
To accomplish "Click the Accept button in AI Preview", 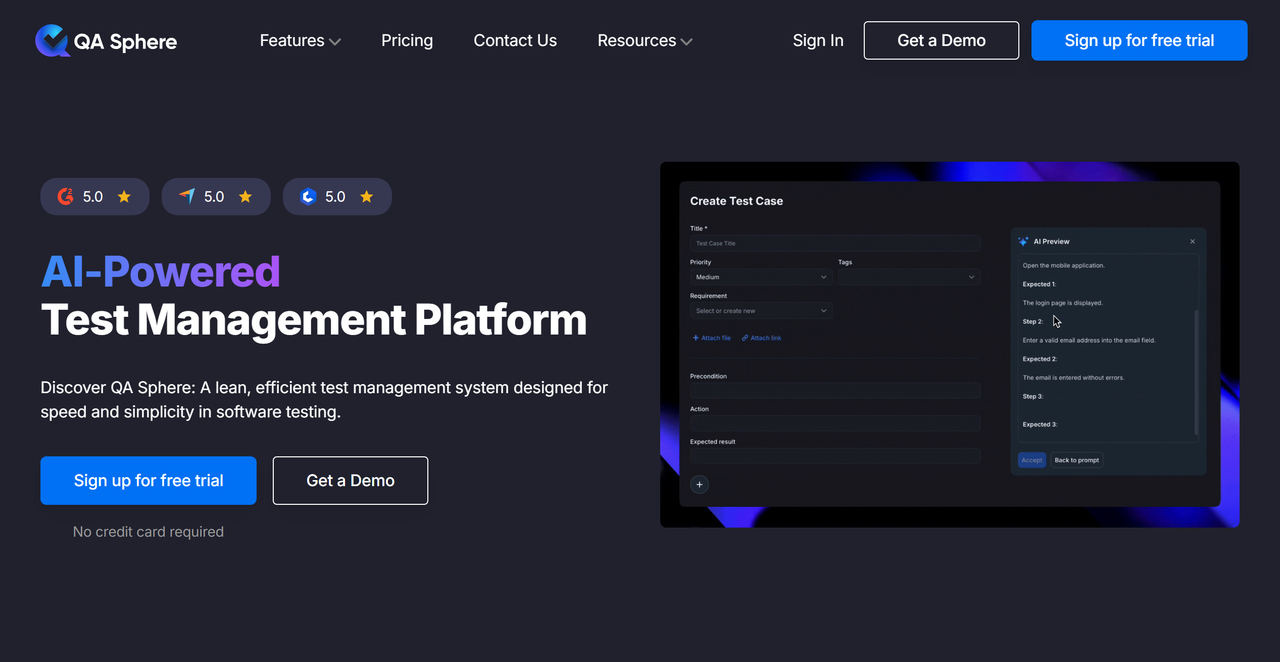I will [1032, 460].
